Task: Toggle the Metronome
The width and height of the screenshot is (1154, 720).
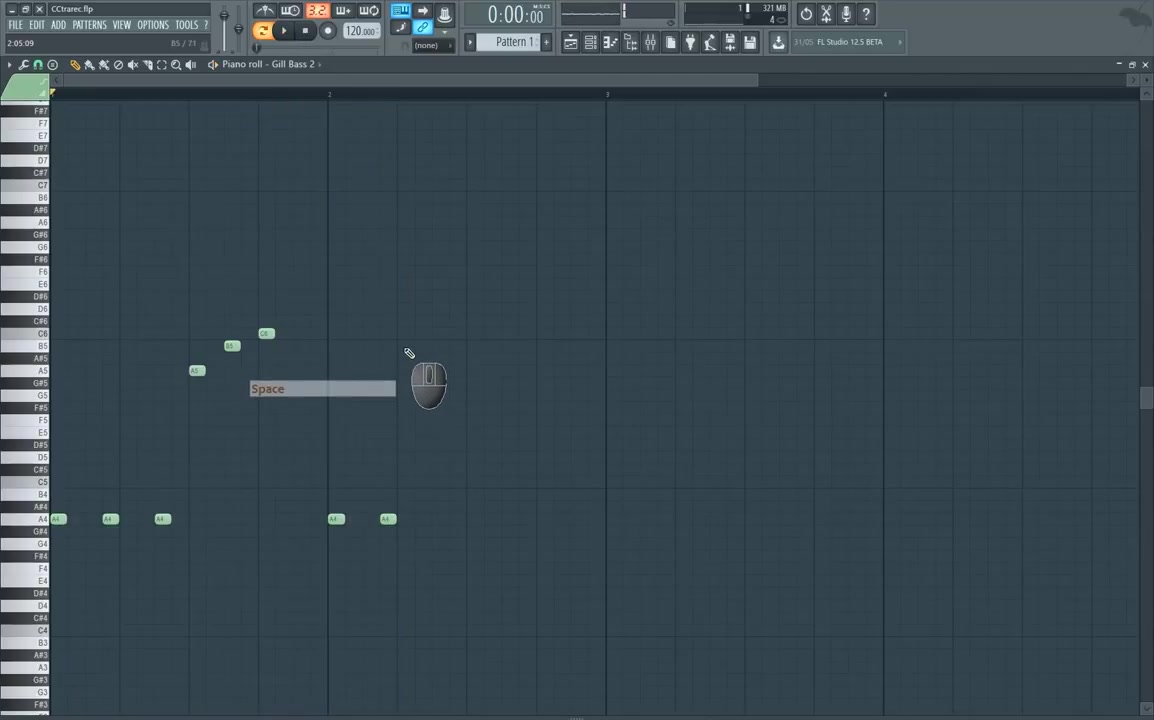Action: (265, 11)
